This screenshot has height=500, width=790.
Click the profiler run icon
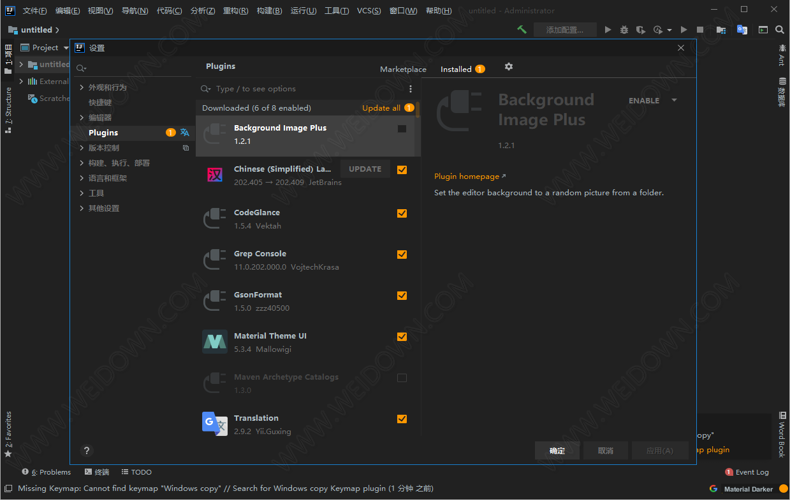point(657,30)
